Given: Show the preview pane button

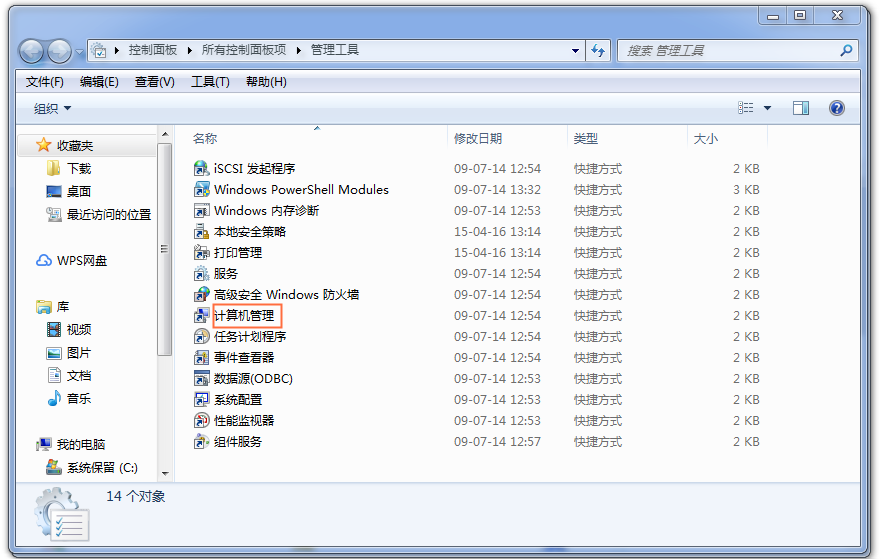Looking at the screenshot, I should pyautogui.click(x=801, y=108).
